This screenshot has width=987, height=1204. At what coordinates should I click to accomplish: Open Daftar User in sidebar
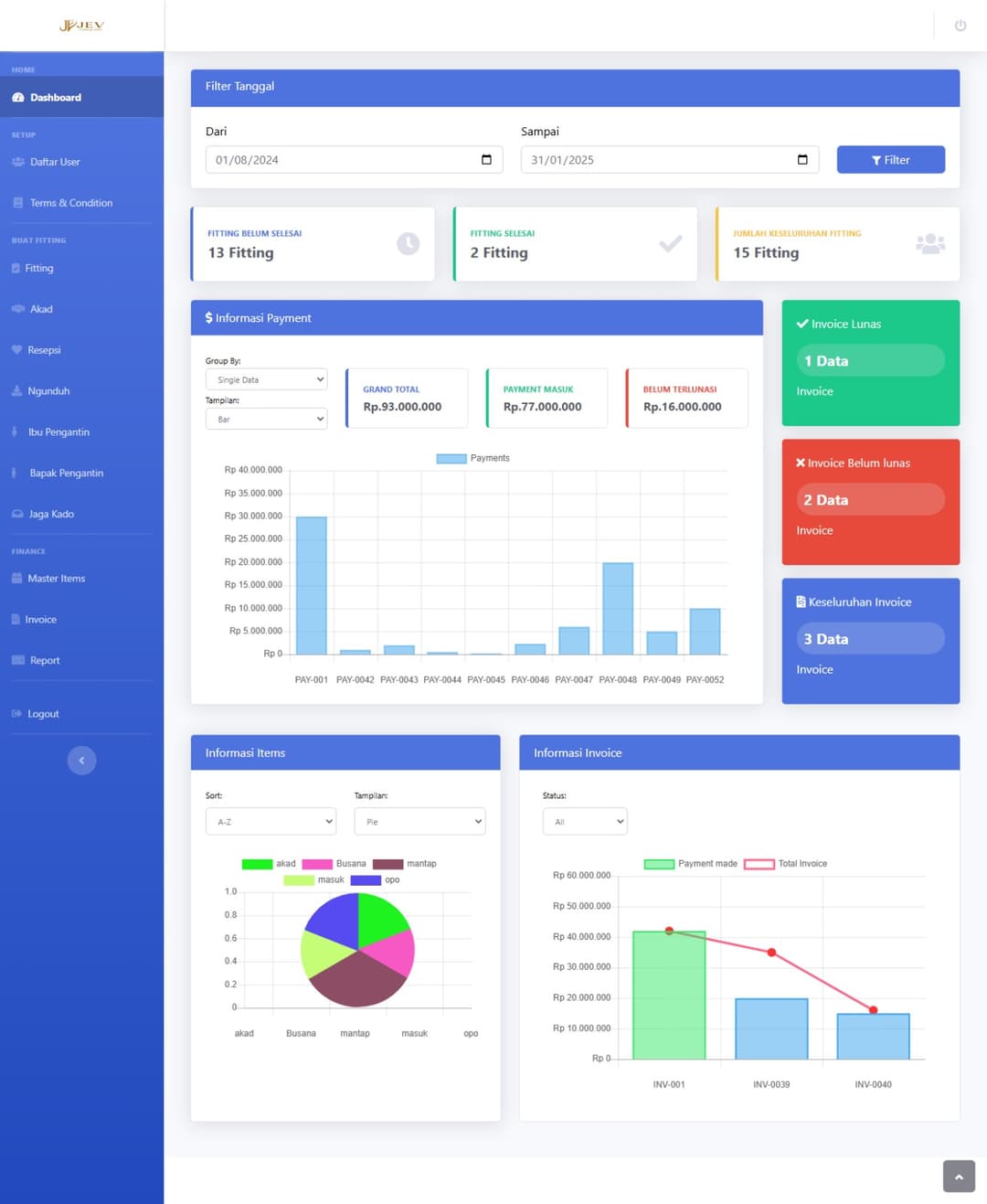(x=55, y=162)
